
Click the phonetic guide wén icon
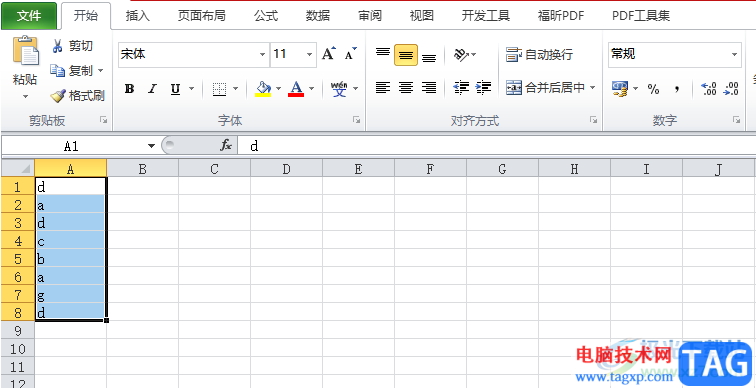(339, 89)
